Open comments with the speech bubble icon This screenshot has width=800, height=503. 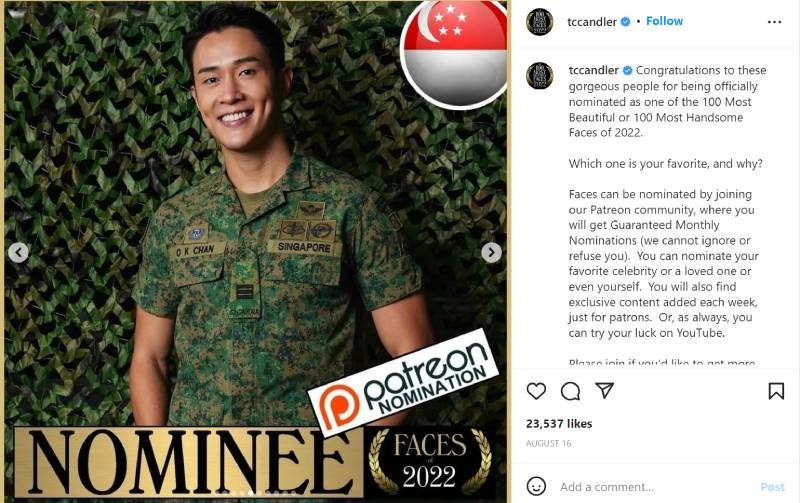570,391
